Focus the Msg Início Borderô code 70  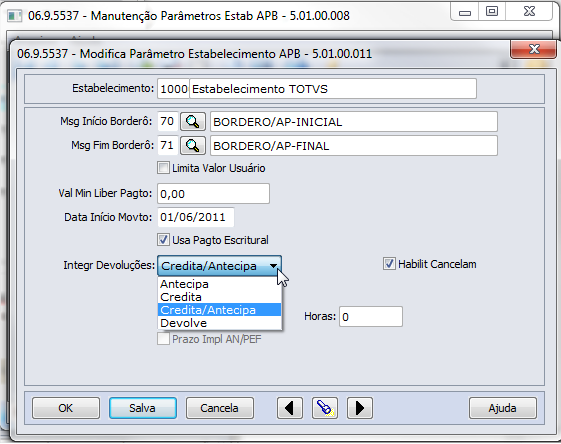tap(167, 121)
